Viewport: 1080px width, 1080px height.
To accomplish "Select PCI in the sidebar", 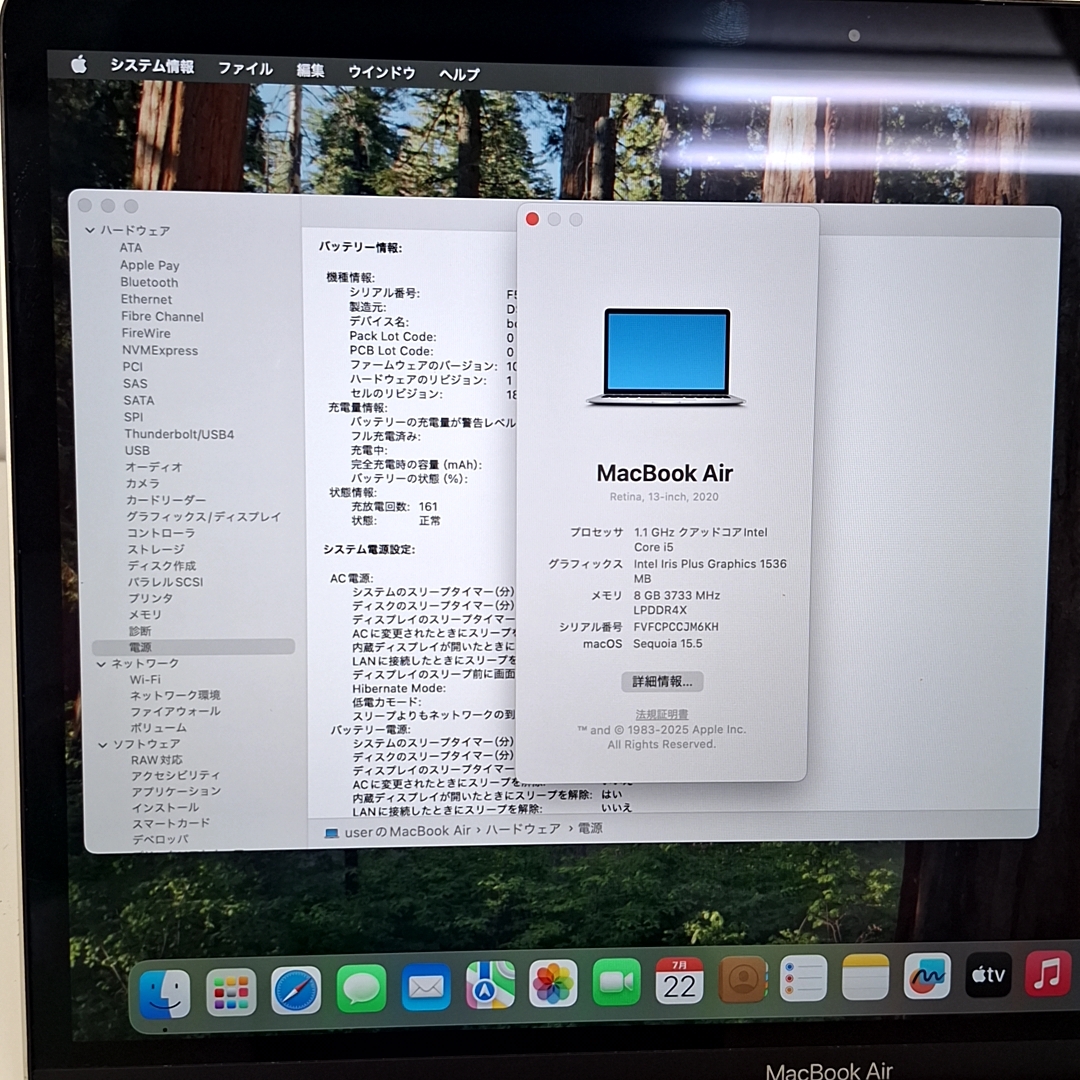I will (x=133, y=367).
